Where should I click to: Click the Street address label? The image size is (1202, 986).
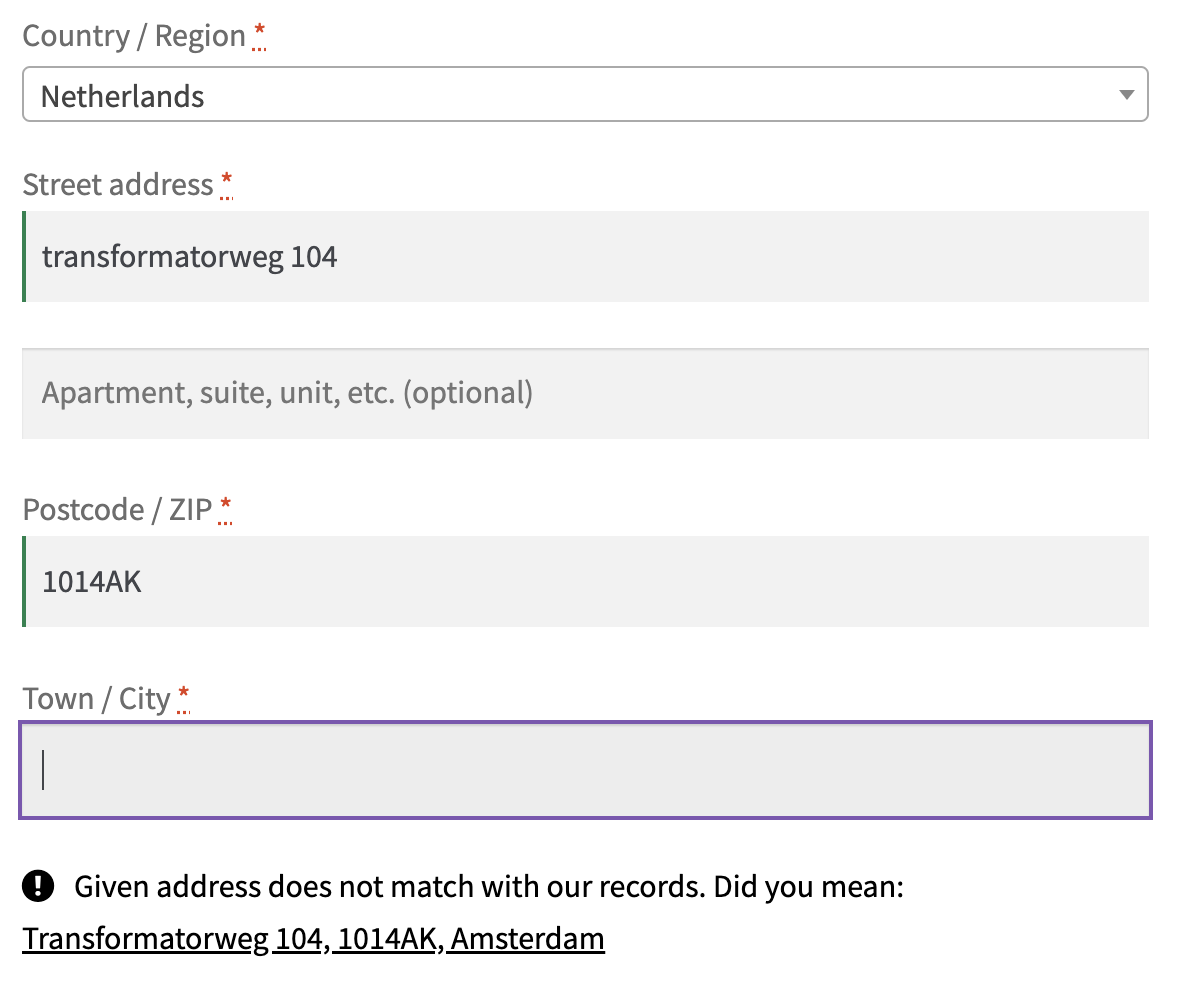coord(118,185)
